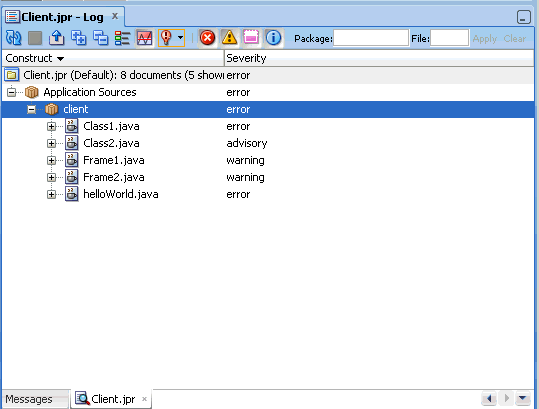Toggle the yellow Warnings filter

pyautogui.click(x=229, y=38)
